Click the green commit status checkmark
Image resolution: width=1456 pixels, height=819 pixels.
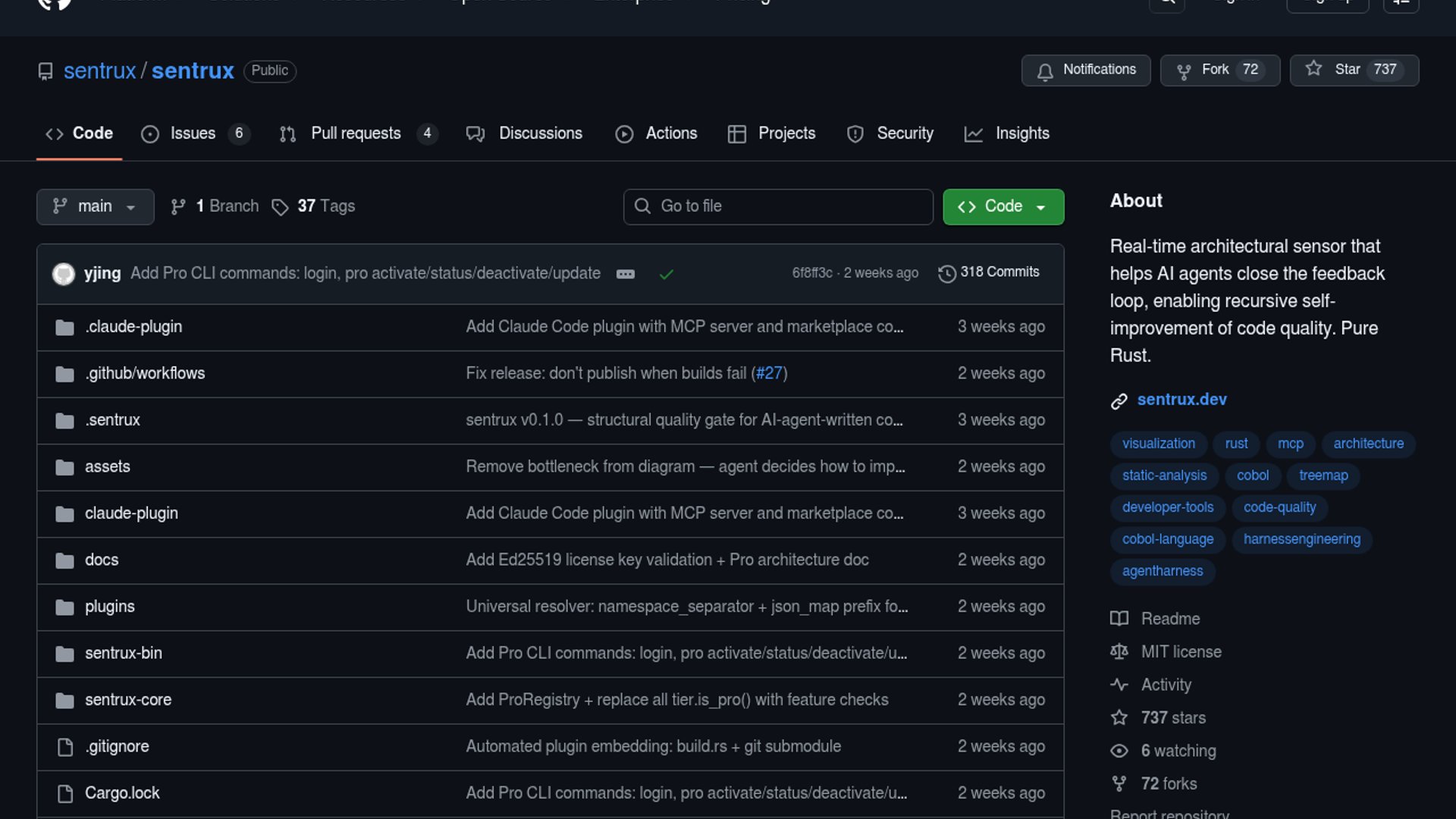tap(666, 274)
